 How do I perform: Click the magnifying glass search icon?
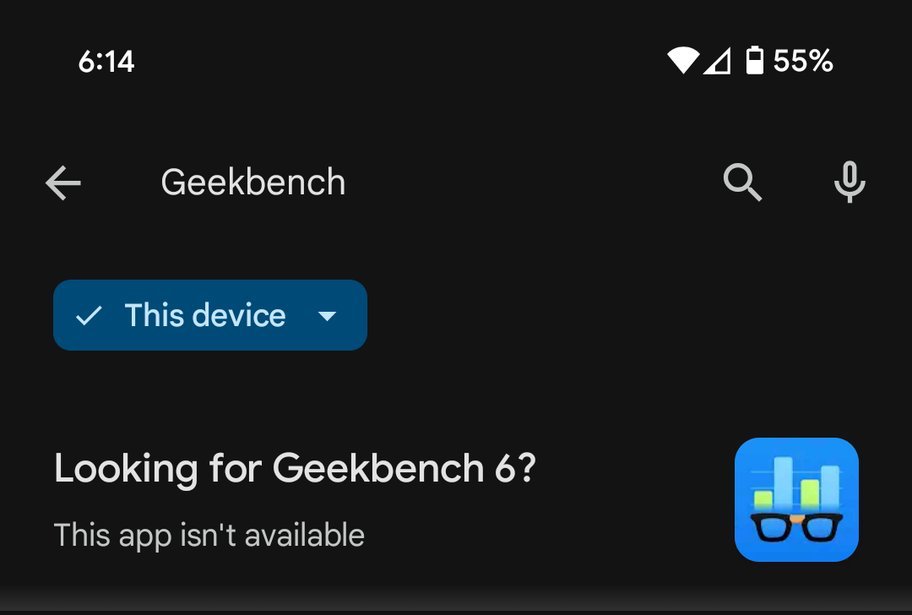[743, 183]
